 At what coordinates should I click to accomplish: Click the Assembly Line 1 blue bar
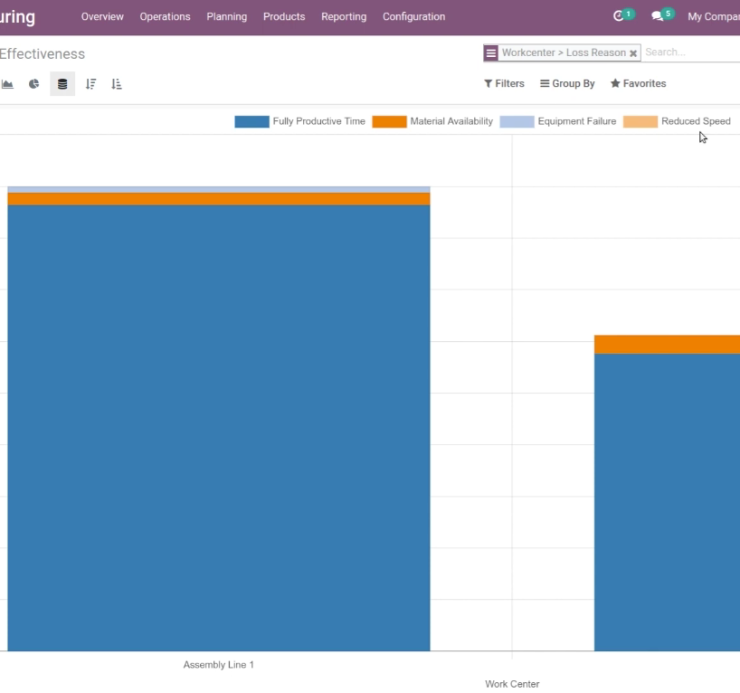(219, 428)
